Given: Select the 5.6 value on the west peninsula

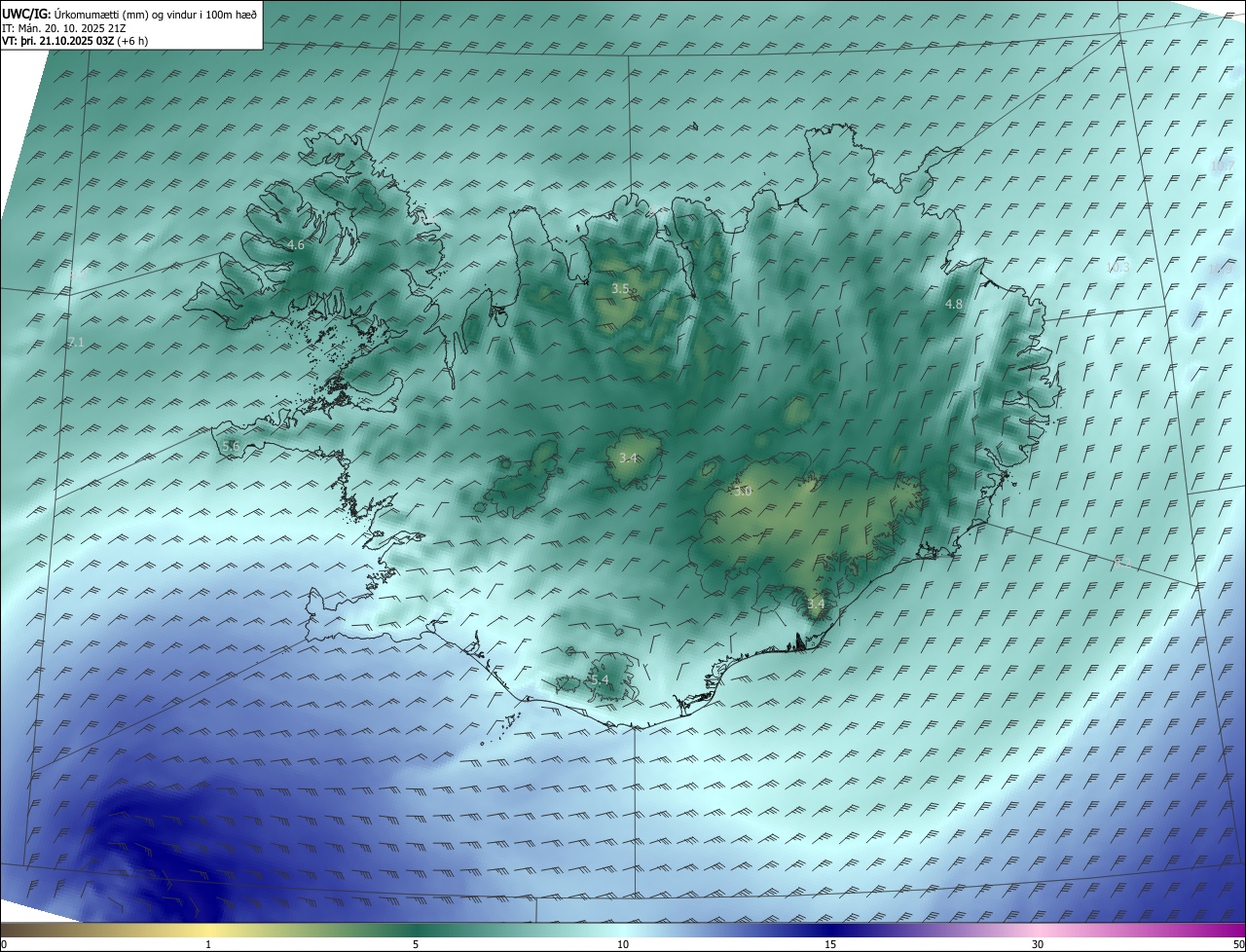Looking at the screenshot, I should click(x=231, y=446).
